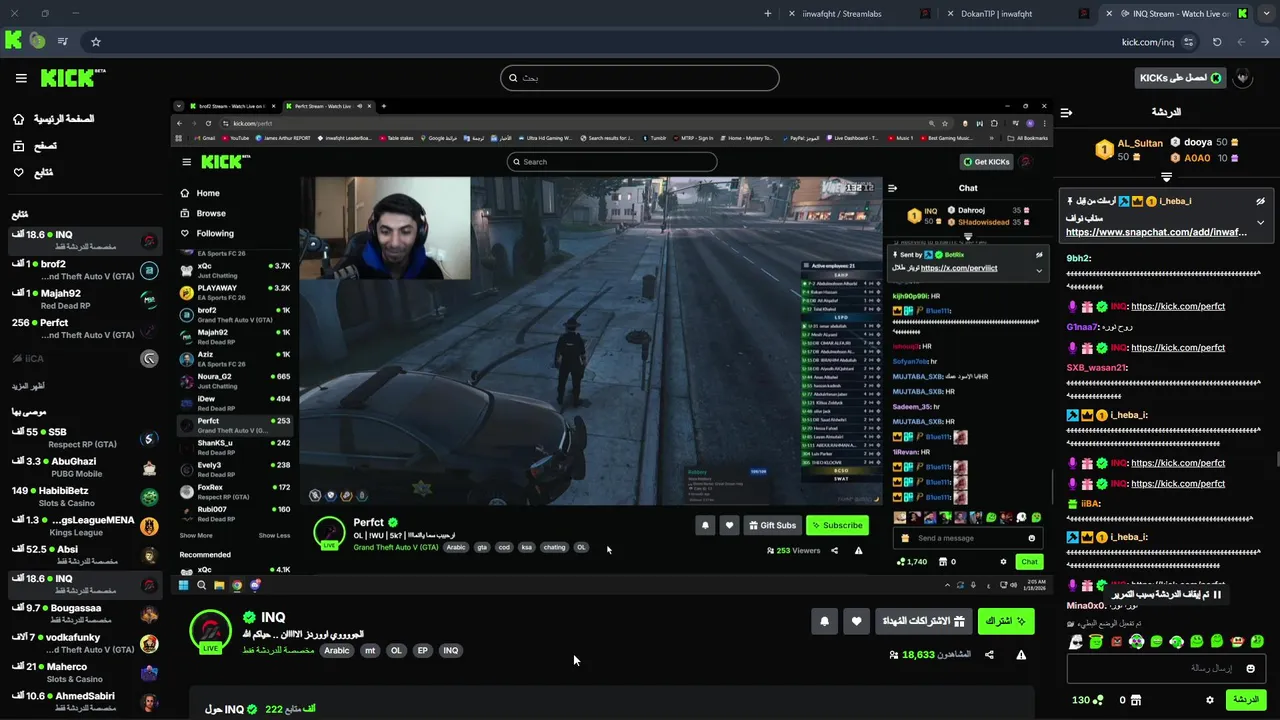The height and width of the screenshot is (720, 1280).
Task: Open browser site settings icon
Action: coord(1188,42)
